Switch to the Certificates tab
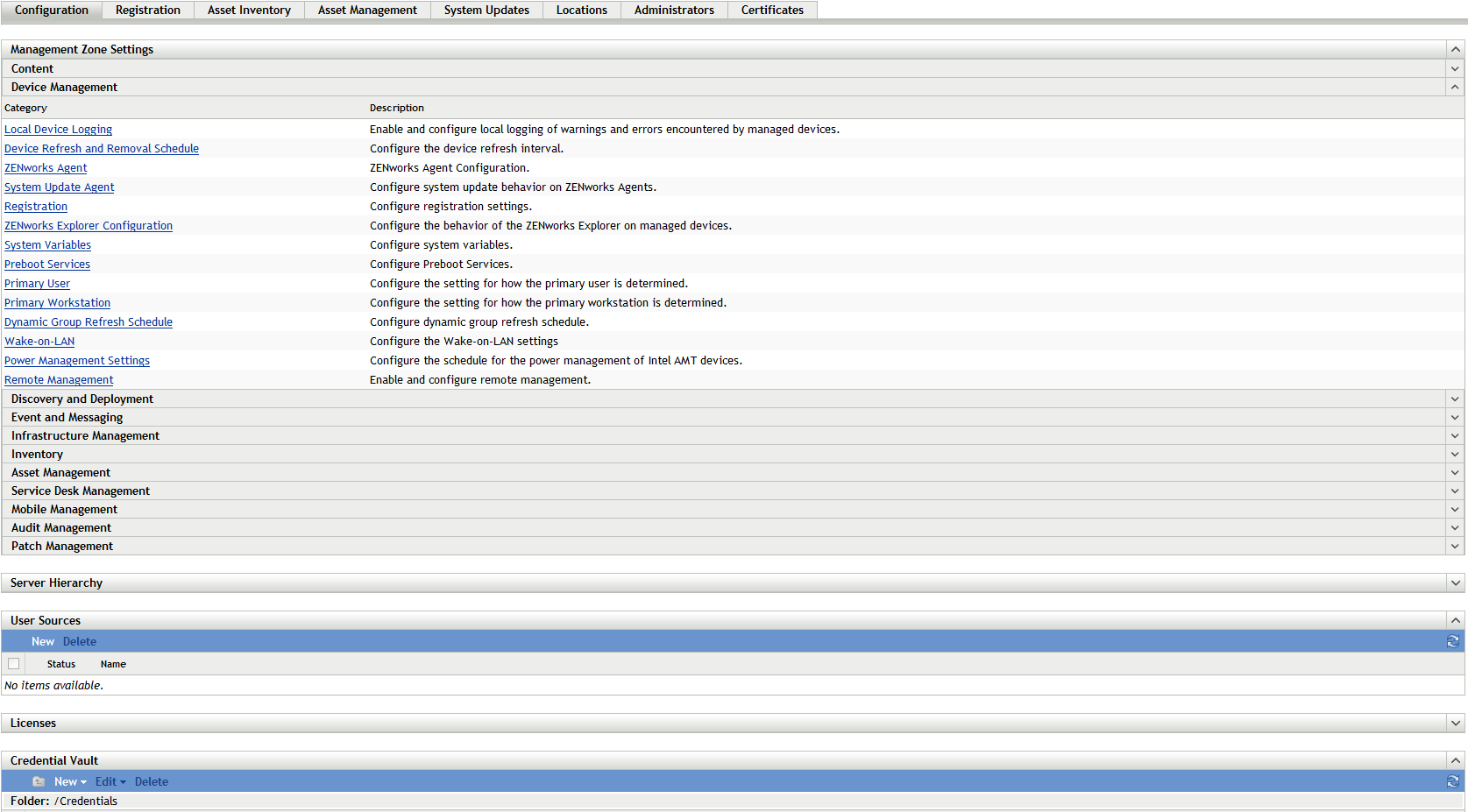The height and width of the screenshot is (812, 1468). point(771,10)
